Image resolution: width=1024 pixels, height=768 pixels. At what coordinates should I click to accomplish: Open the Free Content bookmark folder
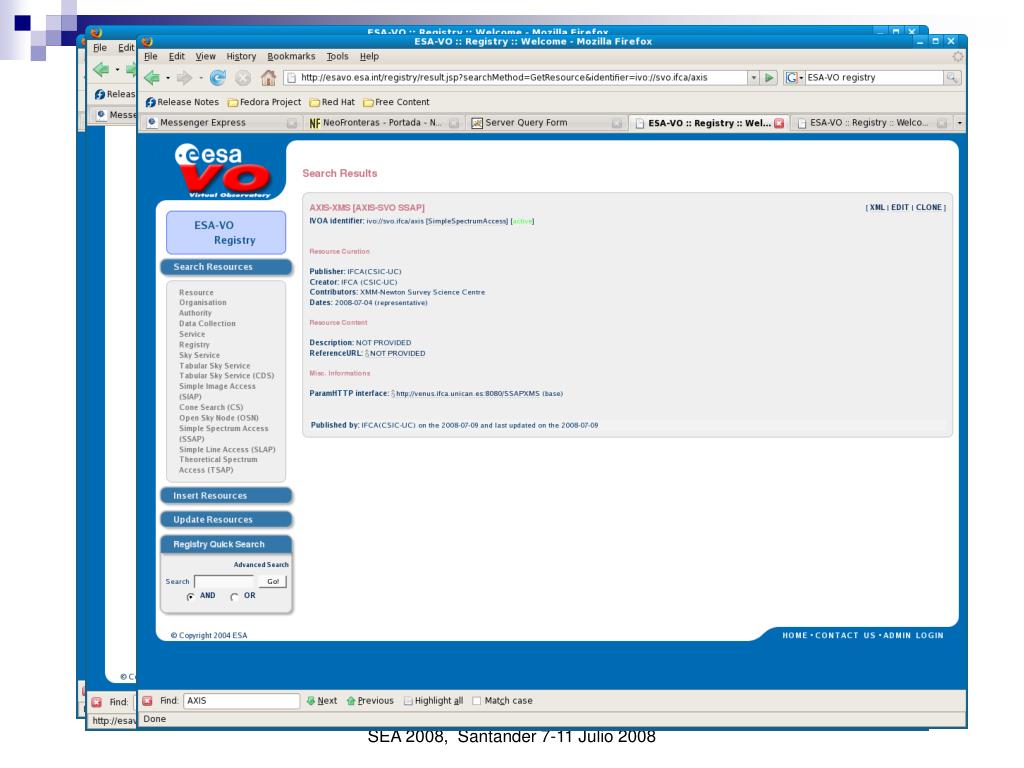pyautogui.click(x=396, y=103)
